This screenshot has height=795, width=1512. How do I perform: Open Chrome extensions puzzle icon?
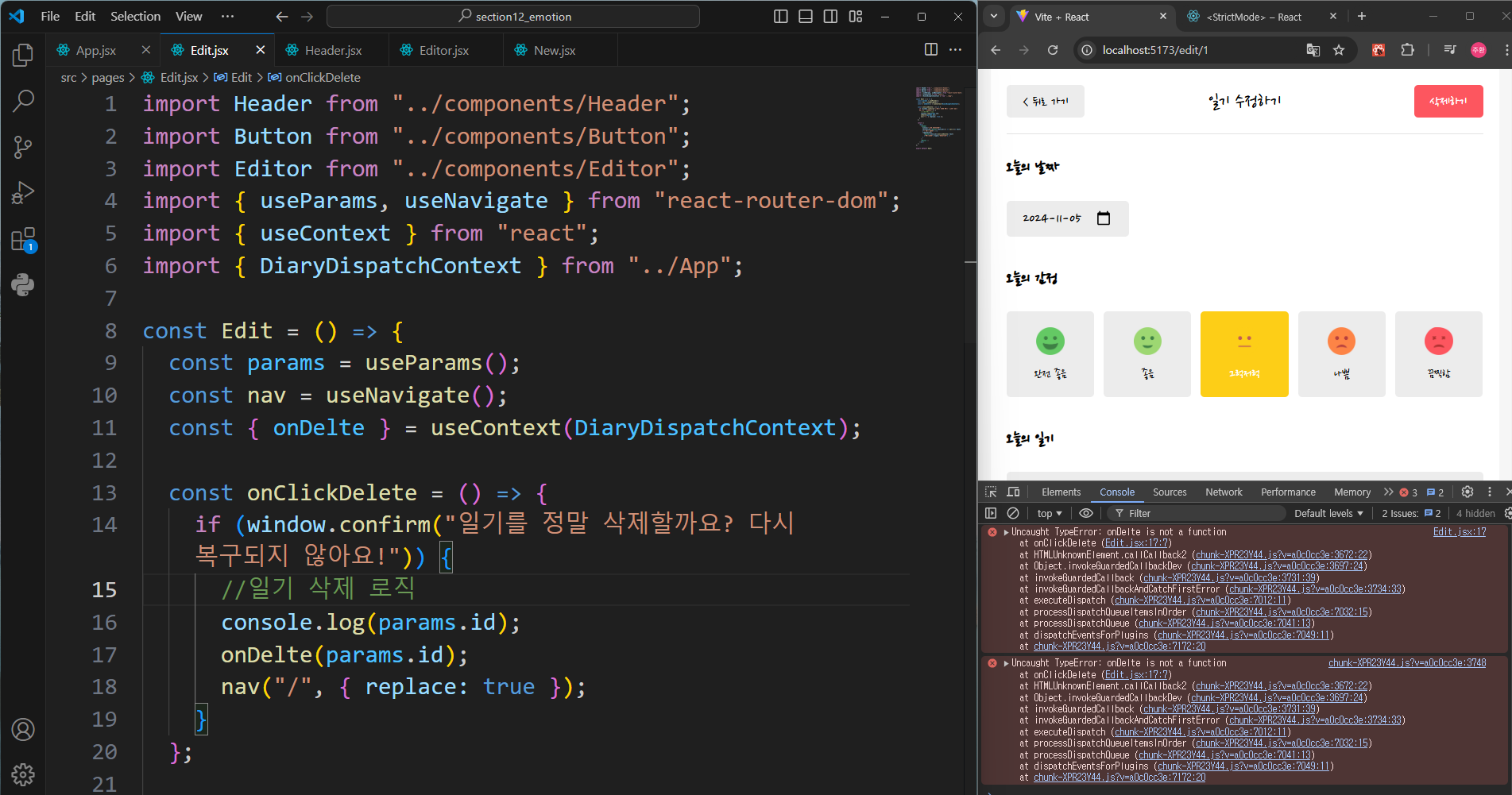pyautogui.click(x=1407, y=50)
